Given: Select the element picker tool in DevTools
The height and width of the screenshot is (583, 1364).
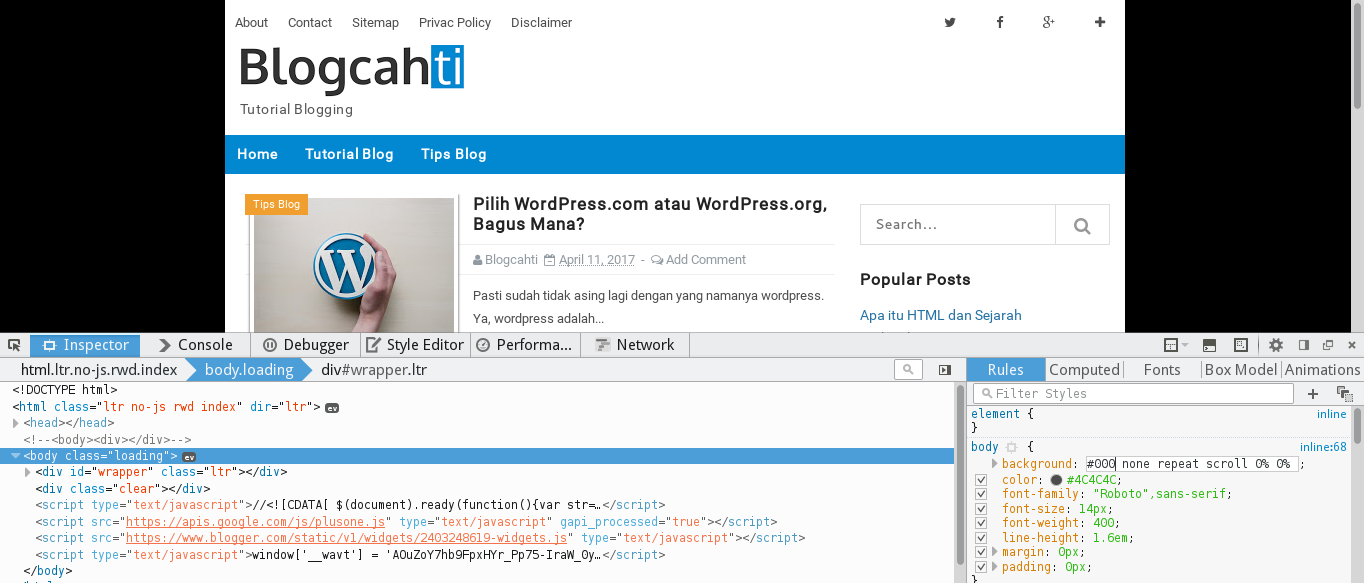Looking at the screenshot, I should click(14, 344).
